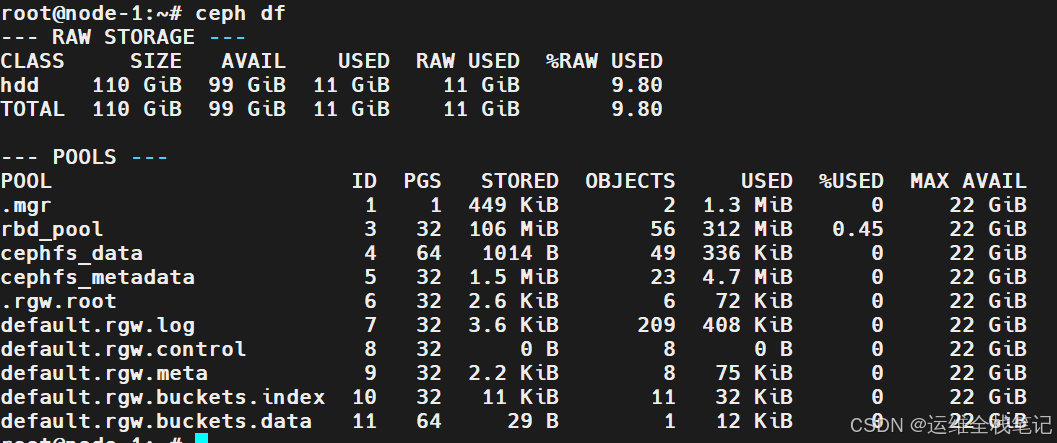The image size is (1057, 443).
Task: Click the cyan terminal cursor block
Action: (202, 439)
